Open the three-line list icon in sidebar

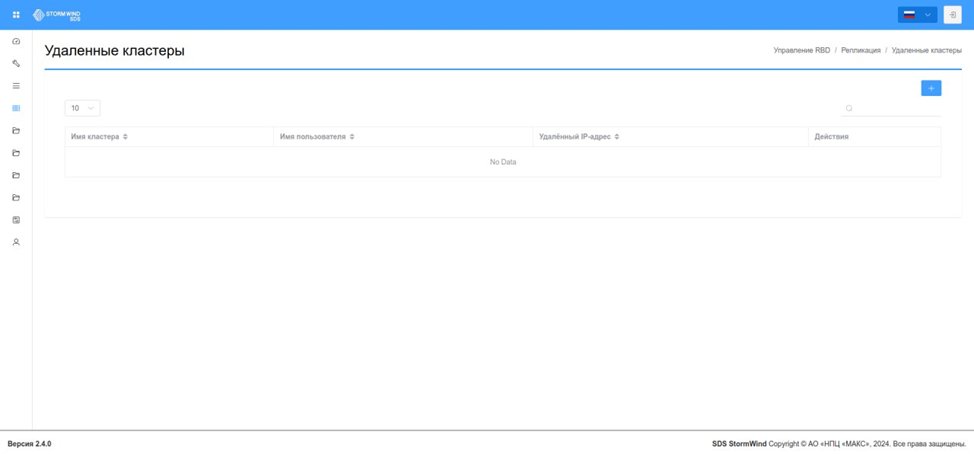[x=16, y=86]
